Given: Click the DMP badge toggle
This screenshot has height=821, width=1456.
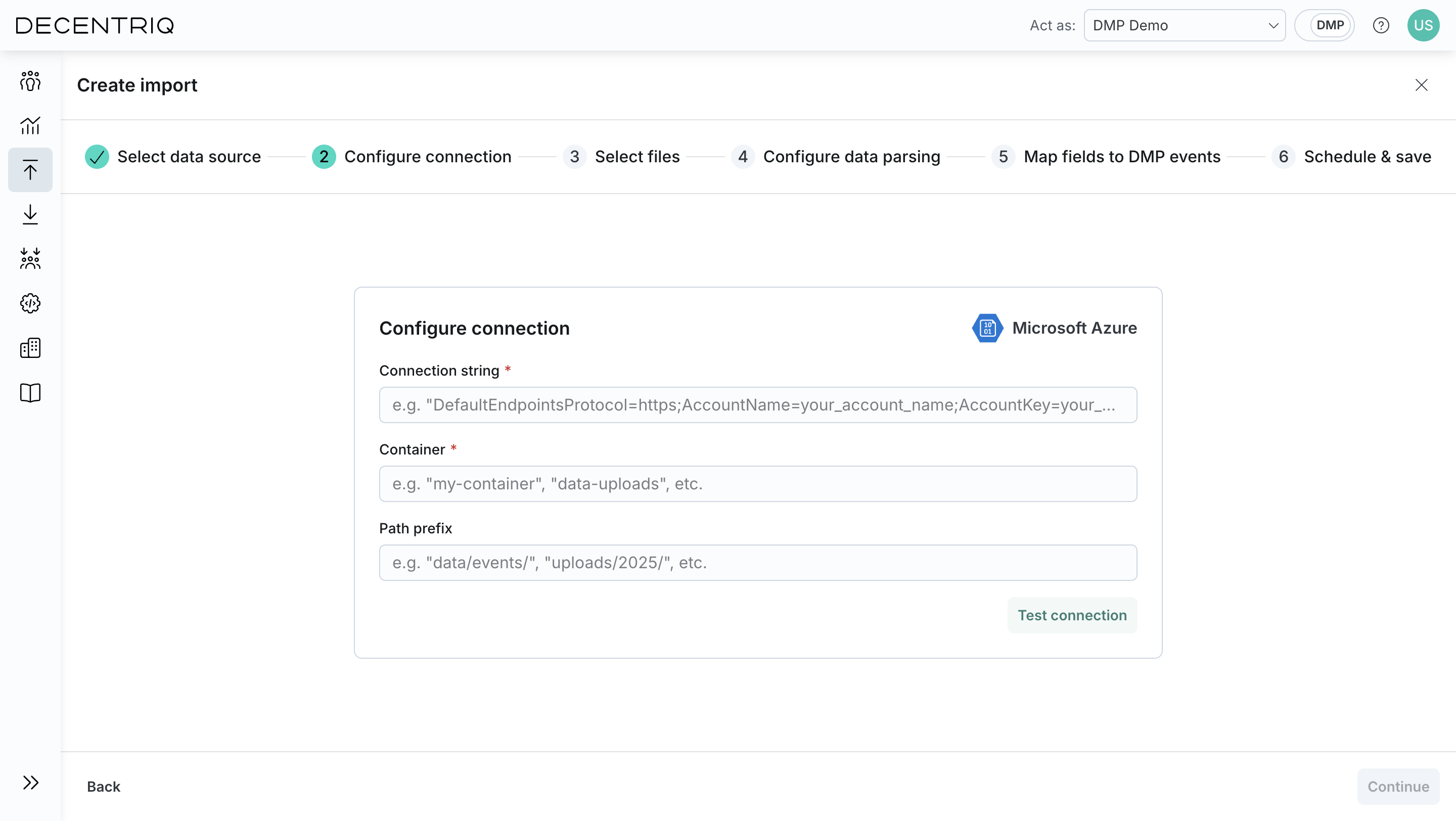Looking at the screenshot, I should click(1325, 25).
